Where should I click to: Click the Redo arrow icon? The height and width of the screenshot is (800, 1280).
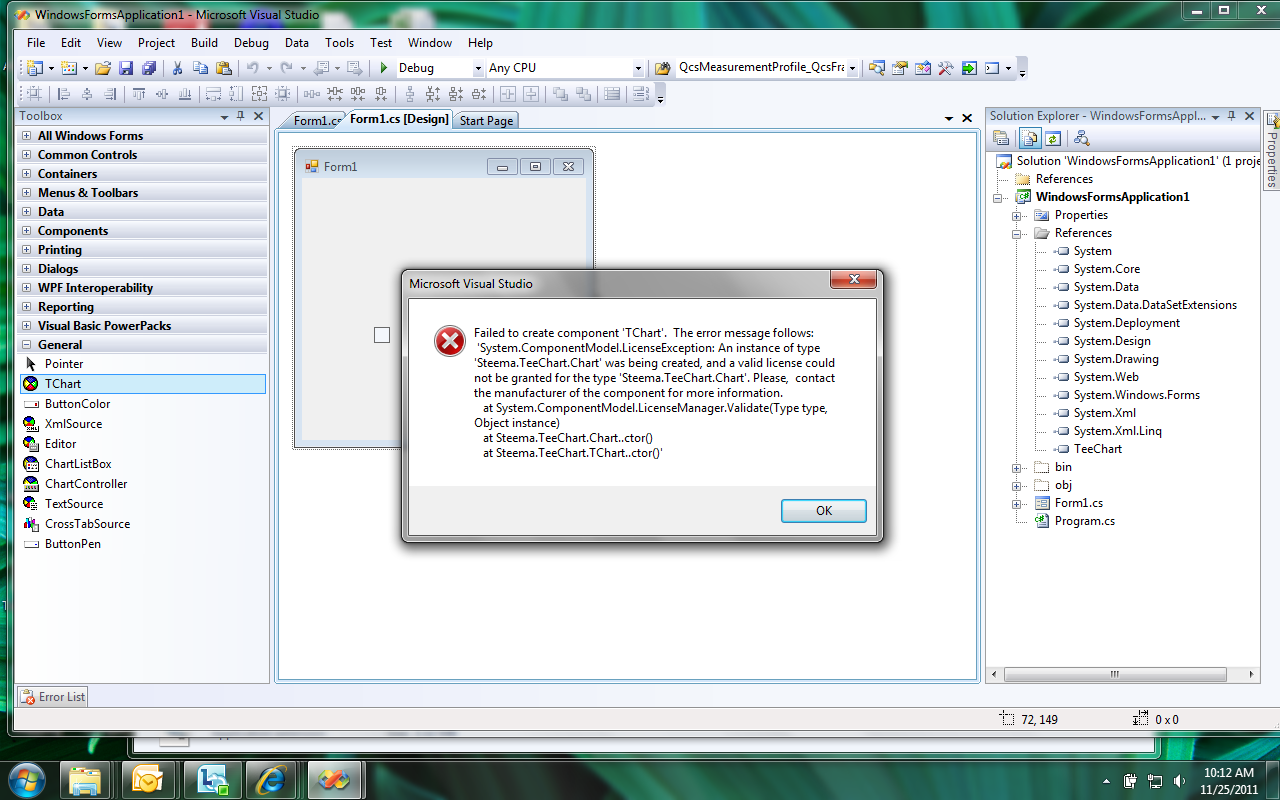coord(287,68)
